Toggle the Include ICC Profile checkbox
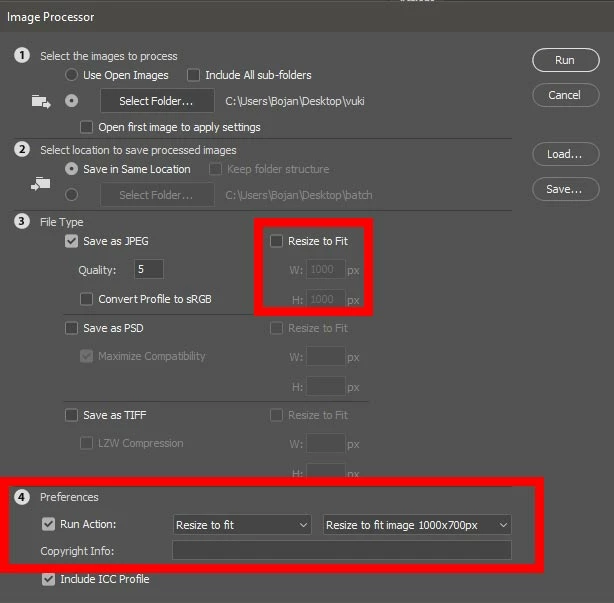Image resolution: width=614 pixels, height=603 pixels. pyautogui.click(x=48, y=579)
